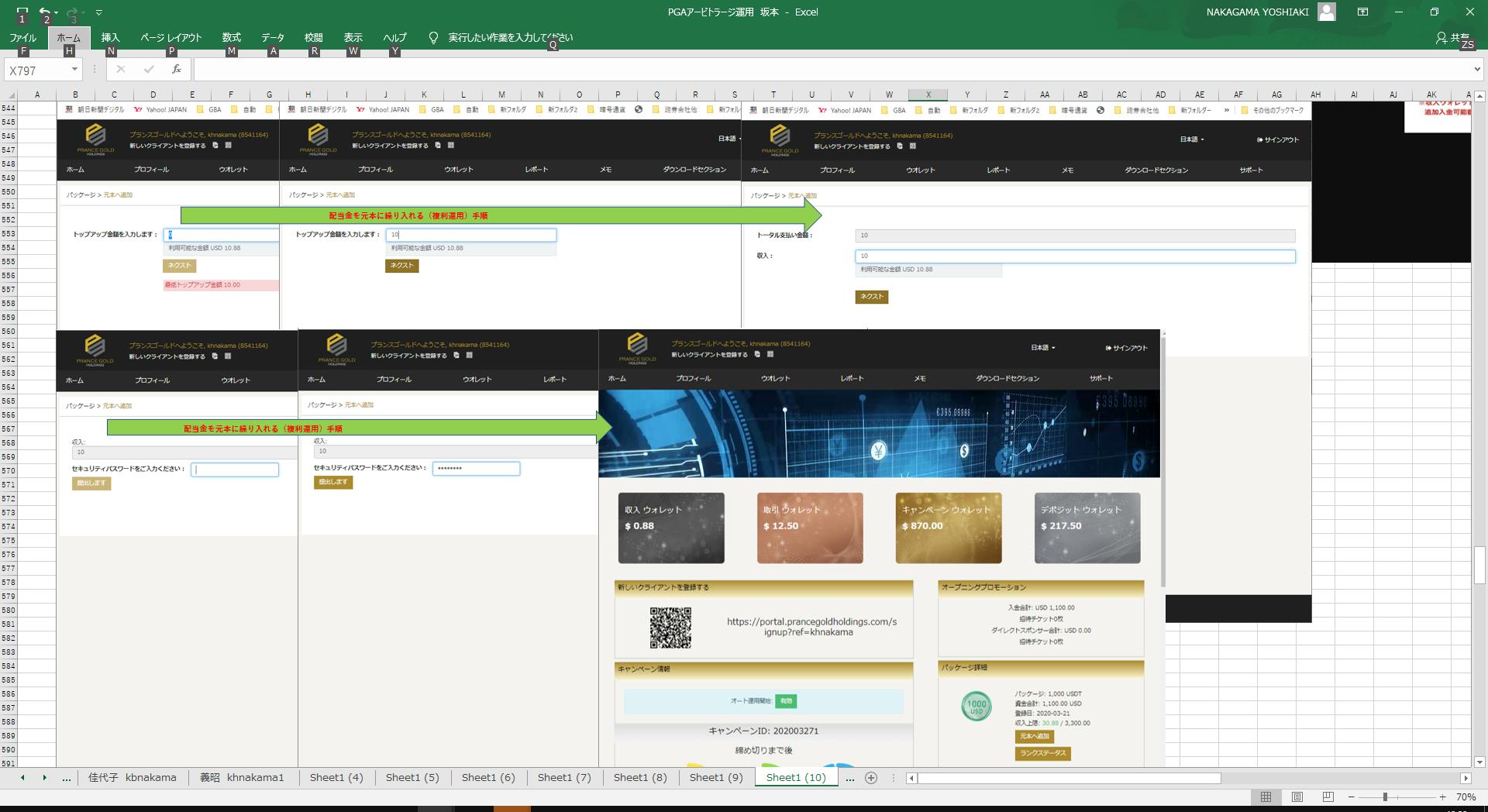
Task: Click the zoom in plus icon
Action: 1442,797
